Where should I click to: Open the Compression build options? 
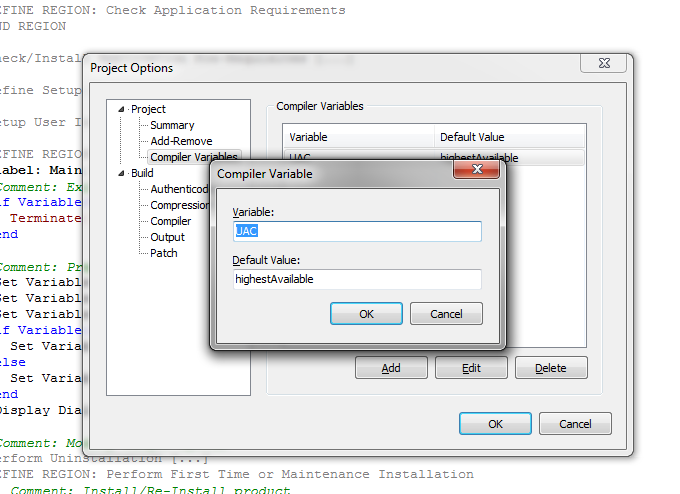coord(180,205)
